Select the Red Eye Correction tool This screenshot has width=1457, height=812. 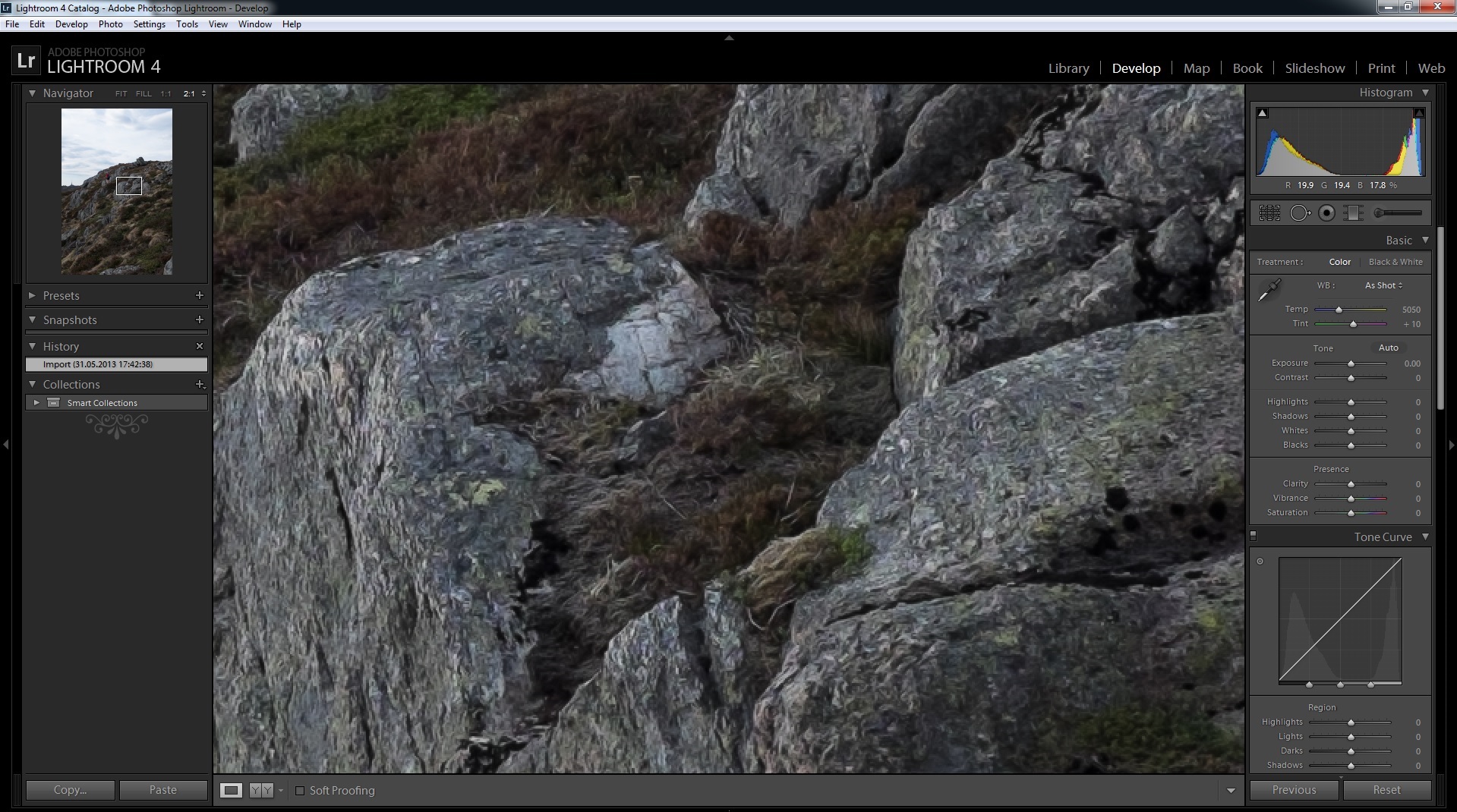pos(1326,213)
